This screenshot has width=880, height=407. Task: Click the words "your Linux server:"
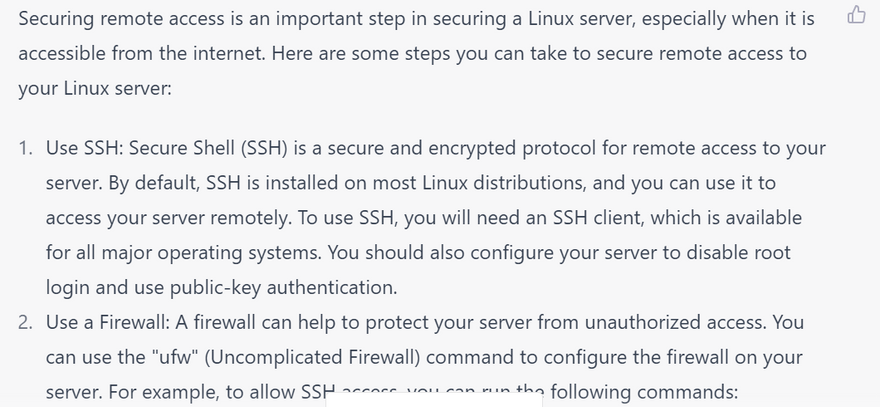[x=95, y=88]
